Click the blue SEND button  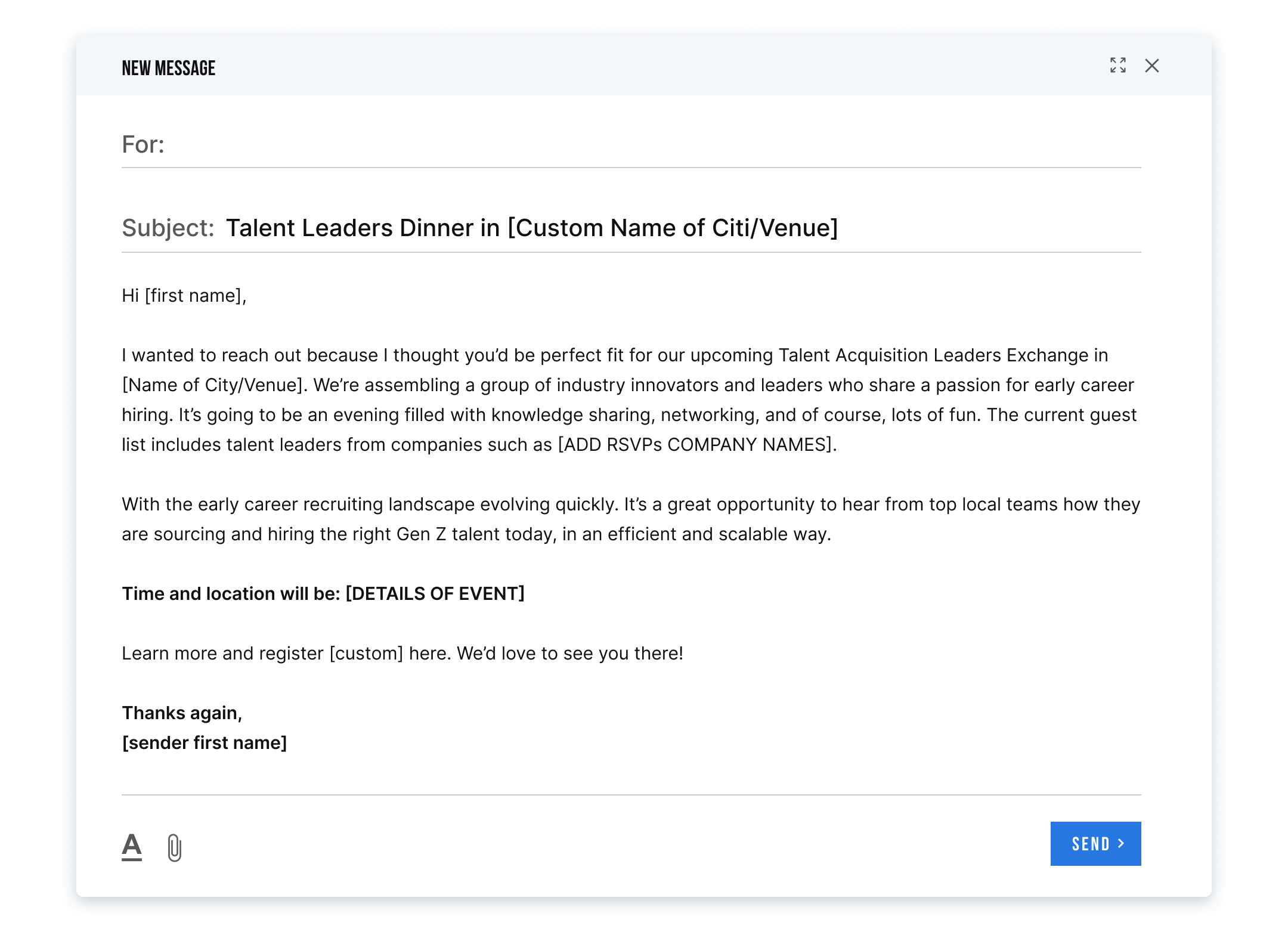coord(1095,843)
